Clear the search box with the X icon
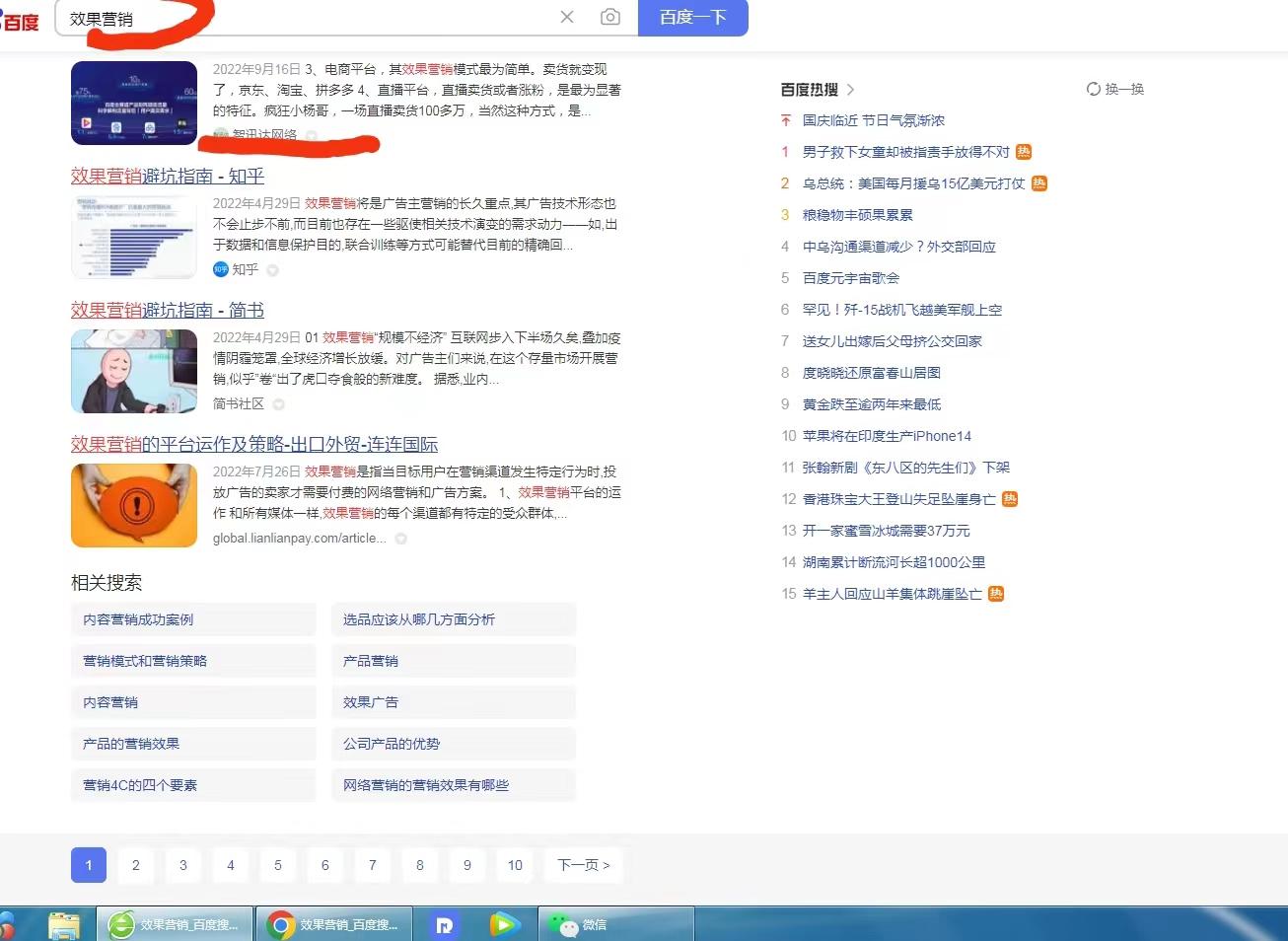 click(x=567, y=17)
